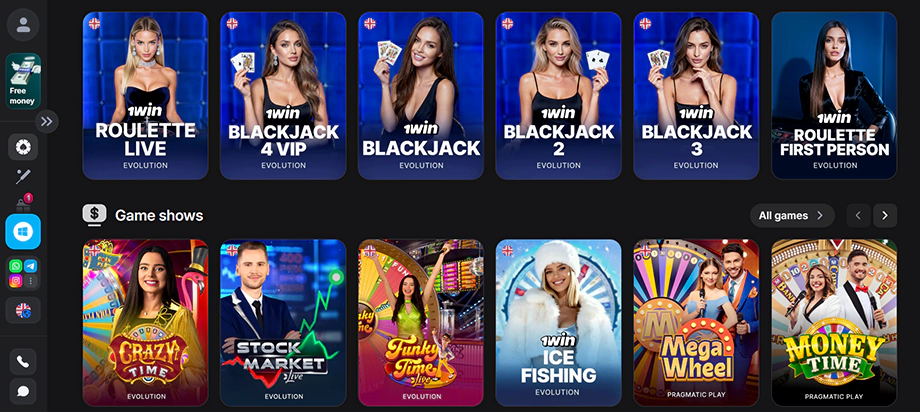Click the phone call support icon

(23, 362)
